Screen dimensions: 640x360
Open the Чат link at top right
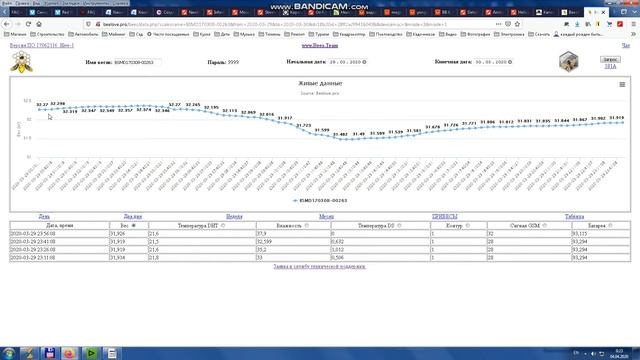point(626,45)
